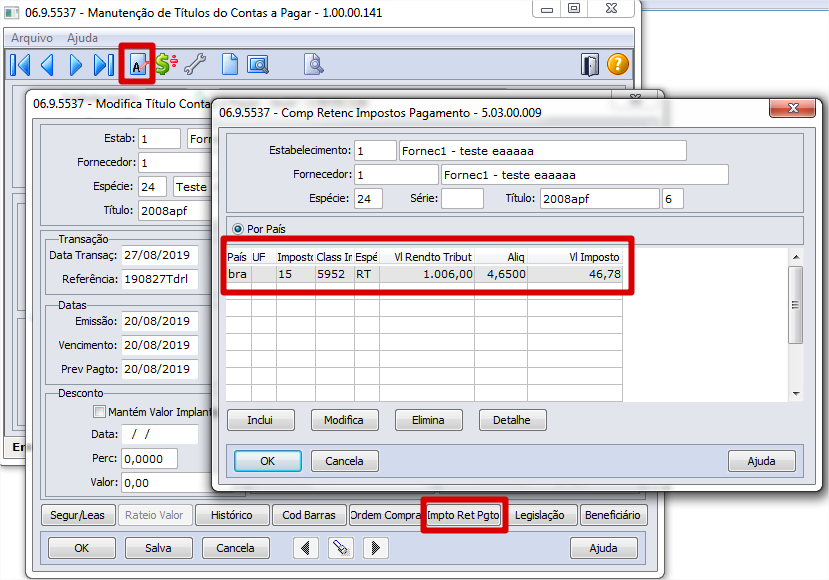Screen dimensions: 829x580
Task: Click right arrow navigation in Modifica window
Action: 375,548
